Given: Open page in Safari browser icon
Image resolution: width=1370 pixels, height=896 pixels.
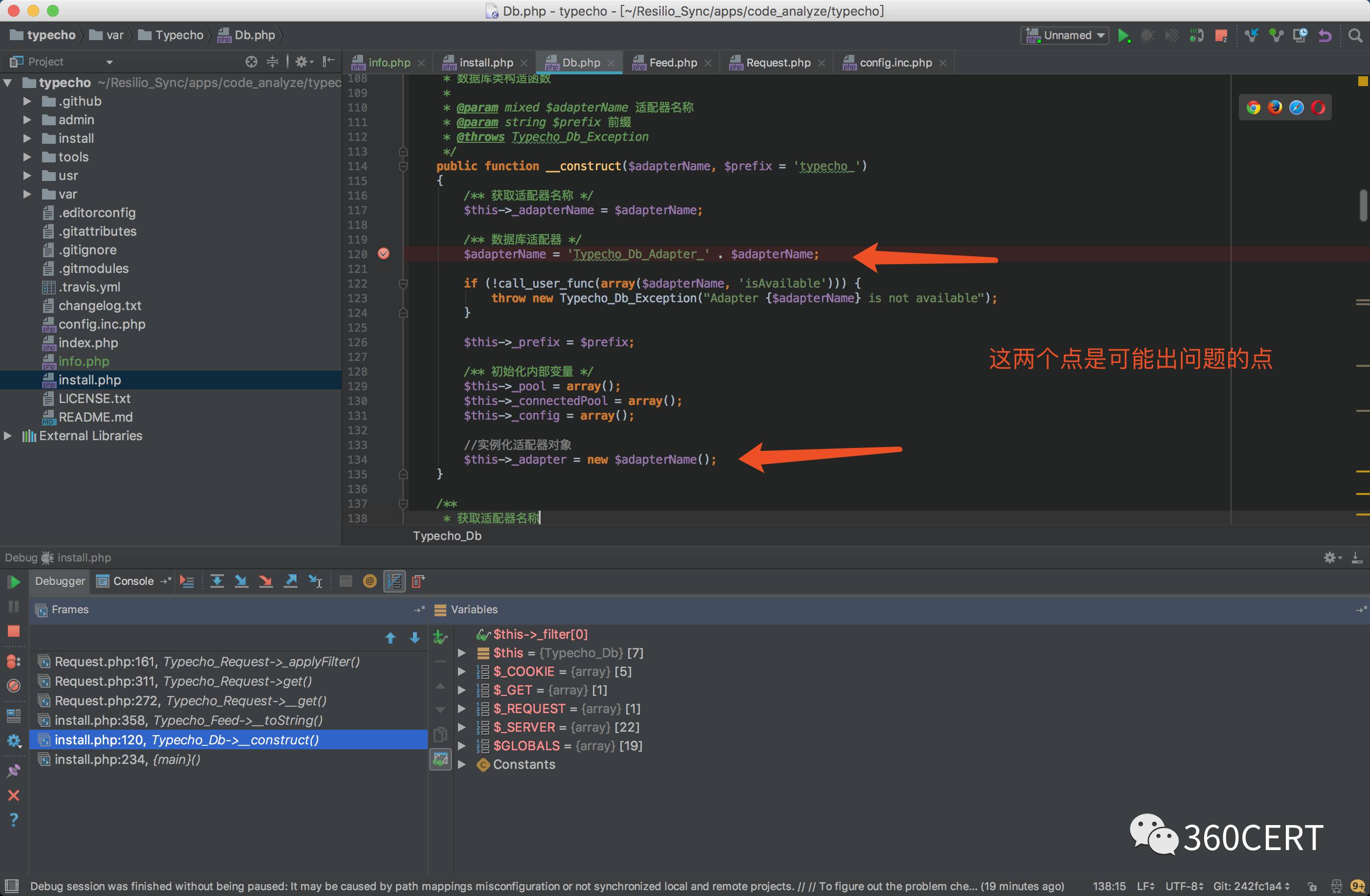Looking at the screenshot, I should [1296, 108].
